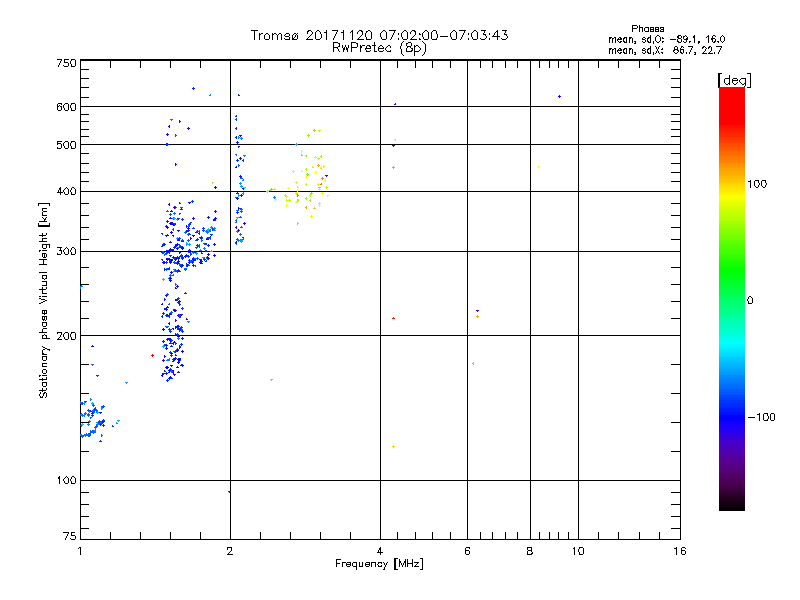
Task: Click the plot title with Tromsø timestamp
Action: tap(379, 35)
